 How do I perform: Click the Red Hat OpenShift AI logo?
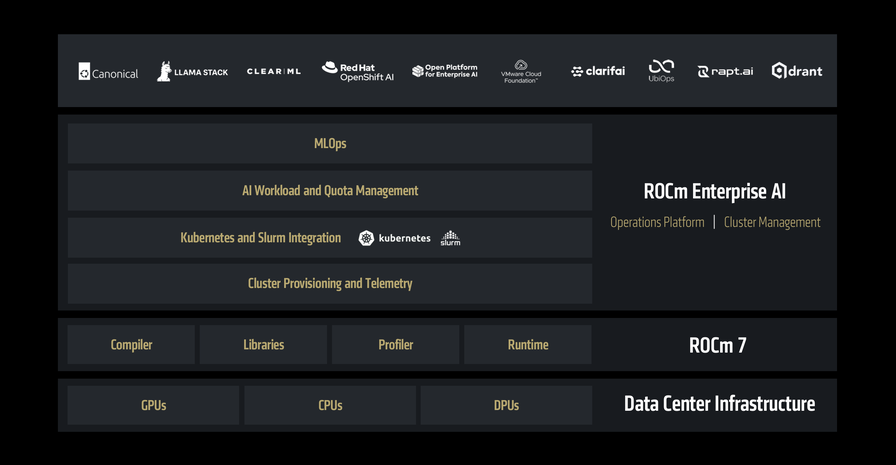tap(358, 71)
